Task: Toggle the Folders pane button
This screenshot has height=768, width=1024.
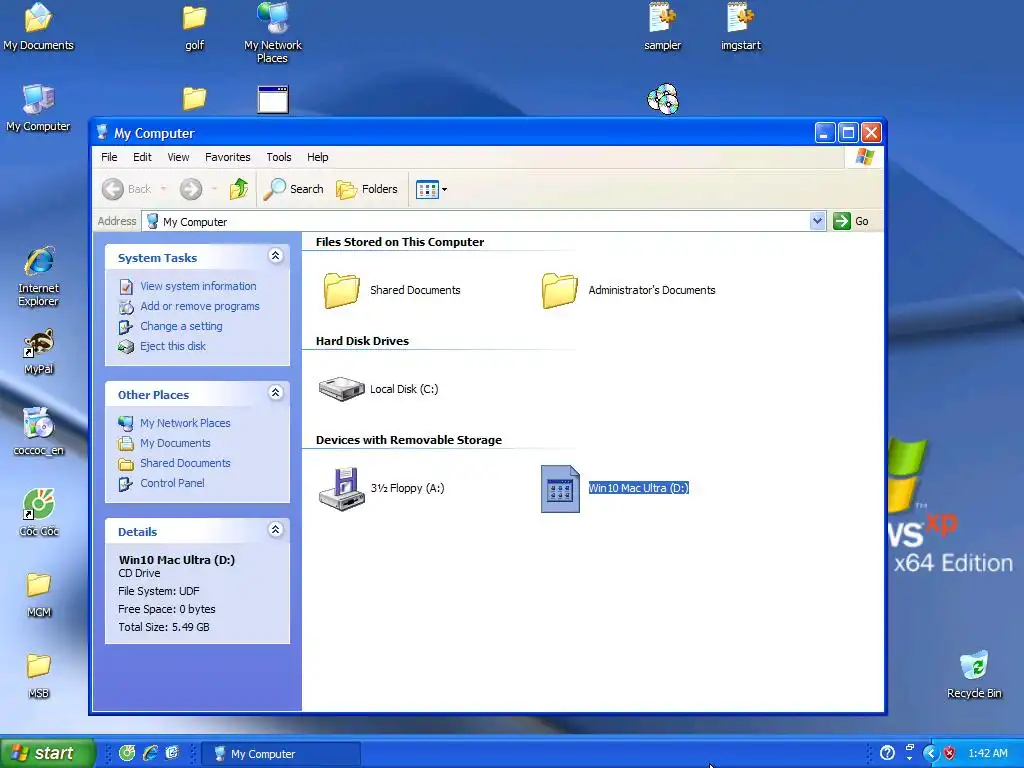Action: 367,189
